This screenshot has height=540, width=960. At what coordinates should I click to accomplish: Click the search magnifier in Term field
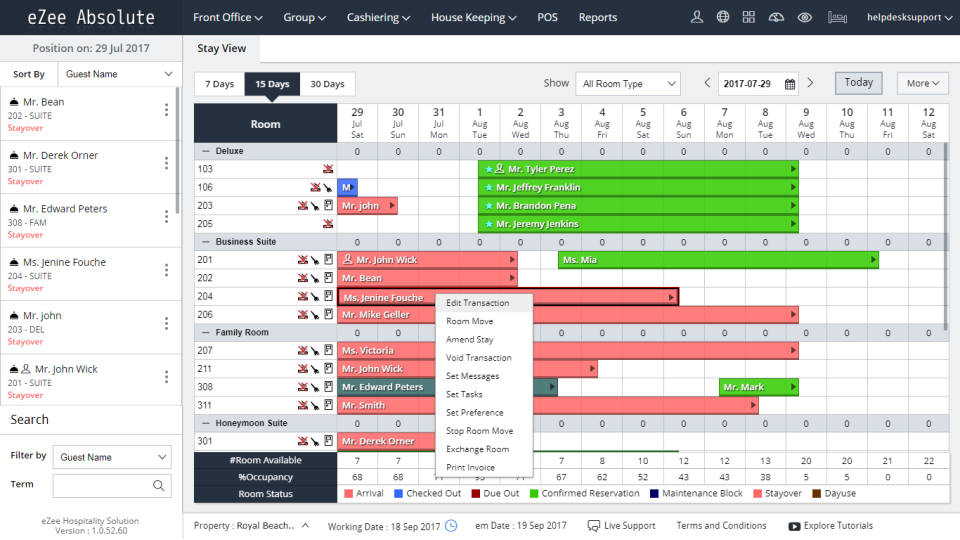click(x=159, y=486)
